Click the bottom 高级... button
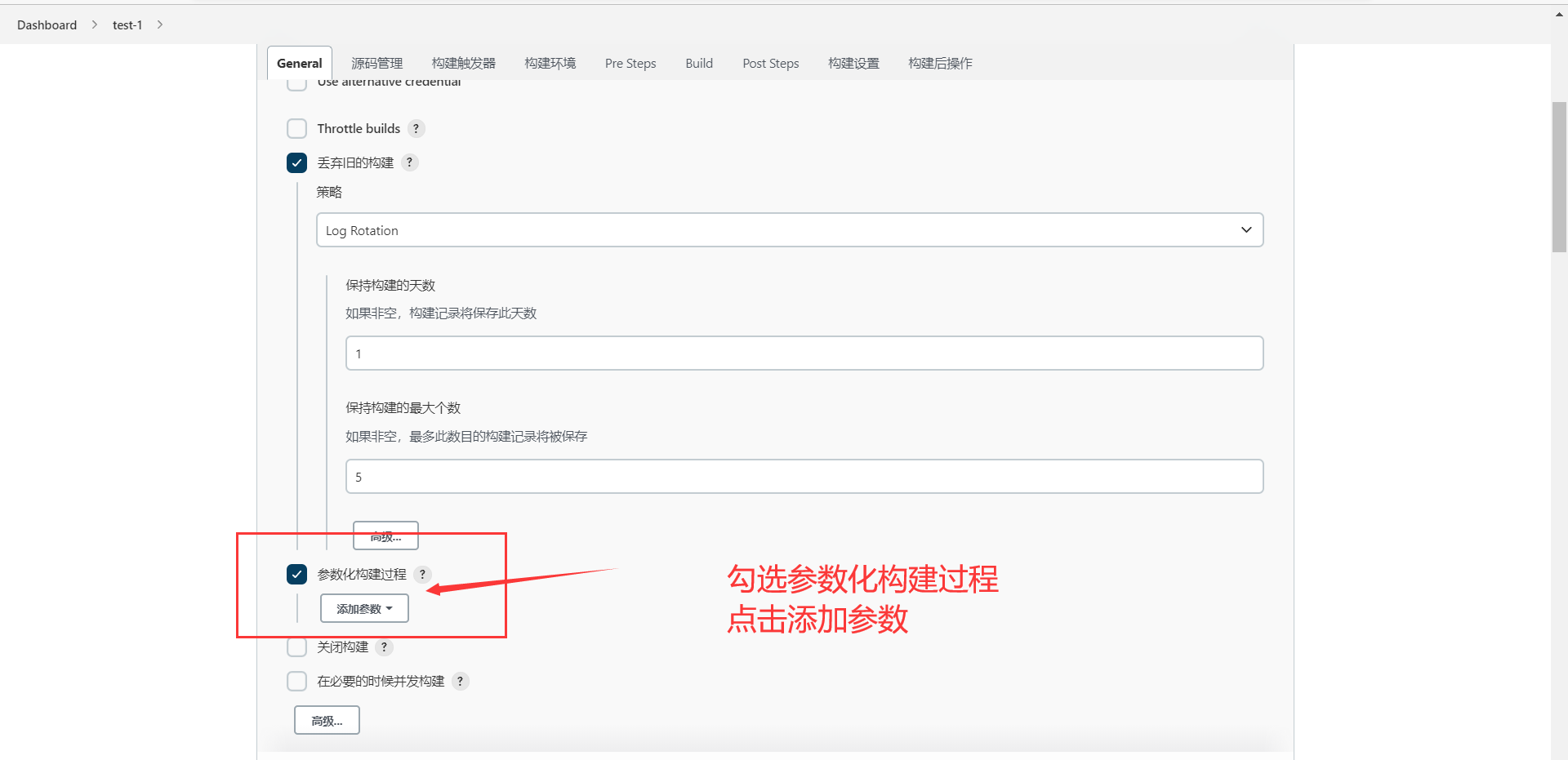Viewport: 1568px width, 760px height. [x=327, y=721]
